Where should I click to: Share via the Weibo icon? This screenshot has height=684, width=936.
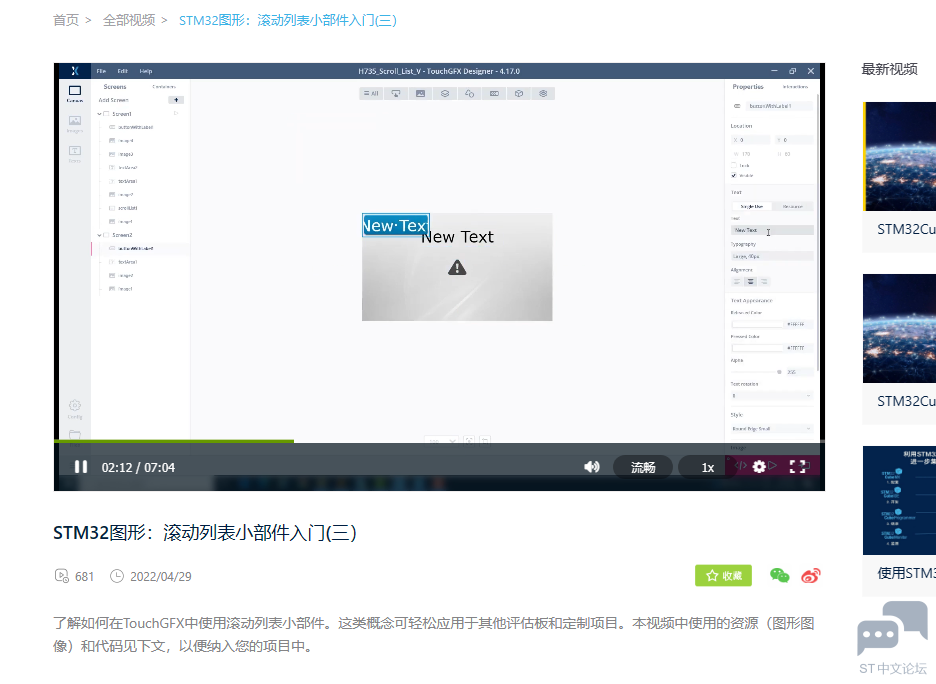tap(811, 575)
